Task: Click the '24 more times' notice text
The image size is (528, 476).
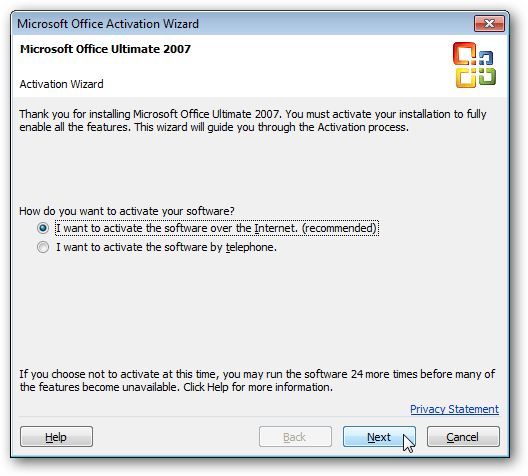Action: pos(257,380)
